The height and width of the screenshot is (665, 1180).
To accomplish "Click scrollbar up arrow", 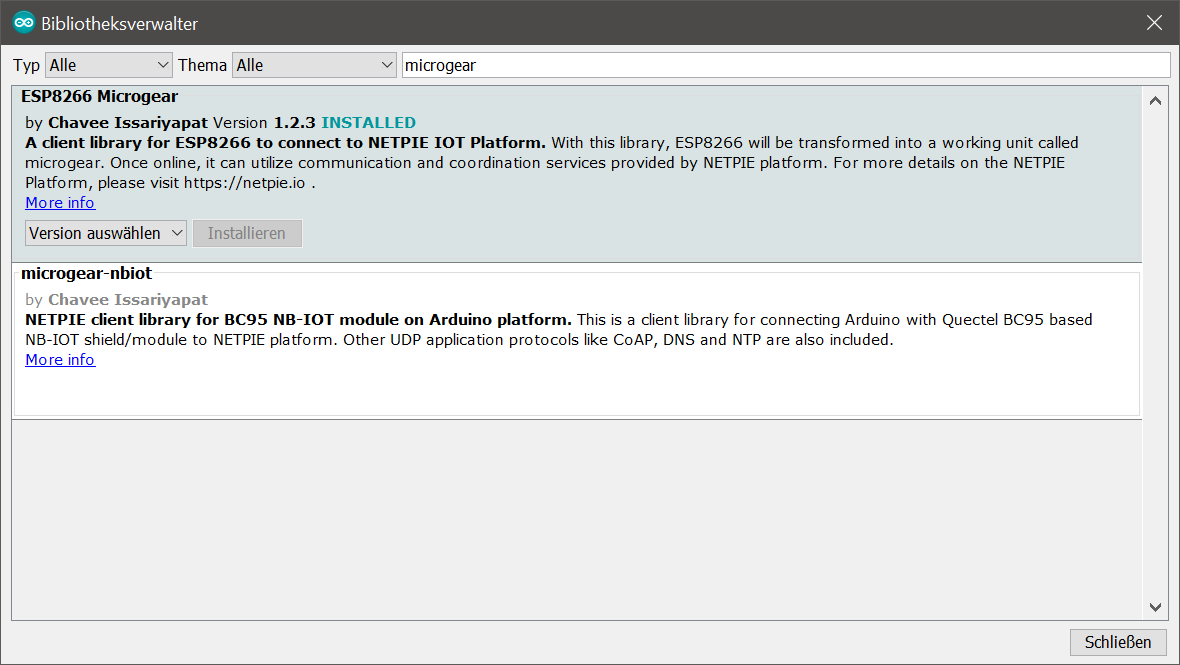I will [1155, 101].
